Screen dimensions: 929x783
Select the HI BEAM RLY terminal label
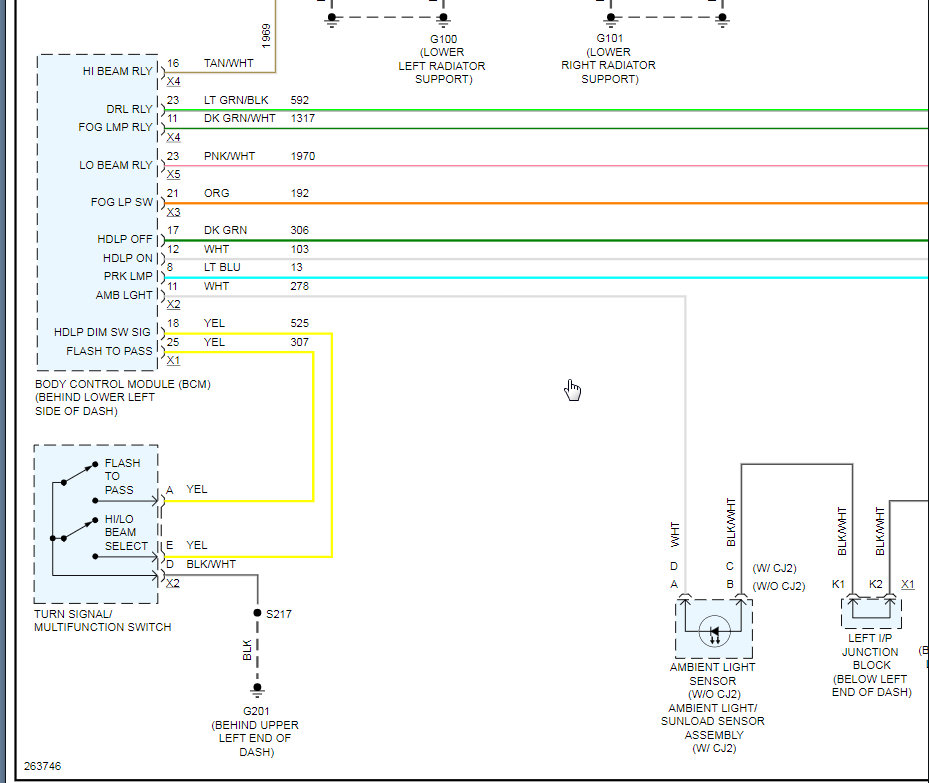point(117,71)
